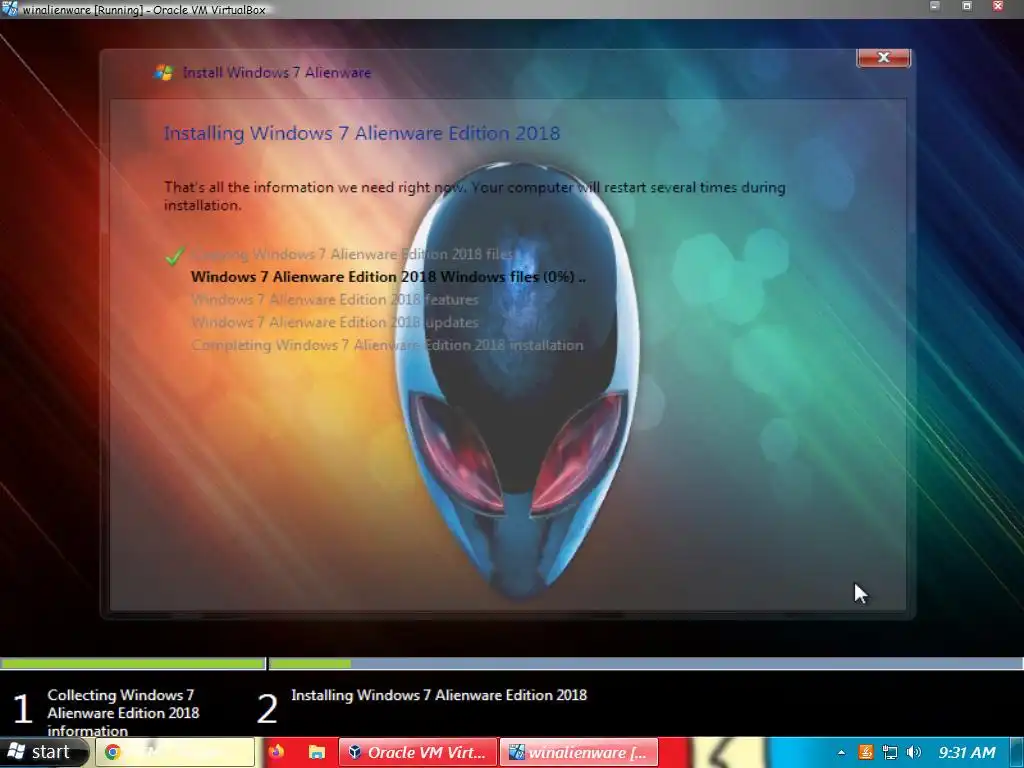Click the stage 2 installing progress bar
1024x768 pixels.
click(646, 664)
